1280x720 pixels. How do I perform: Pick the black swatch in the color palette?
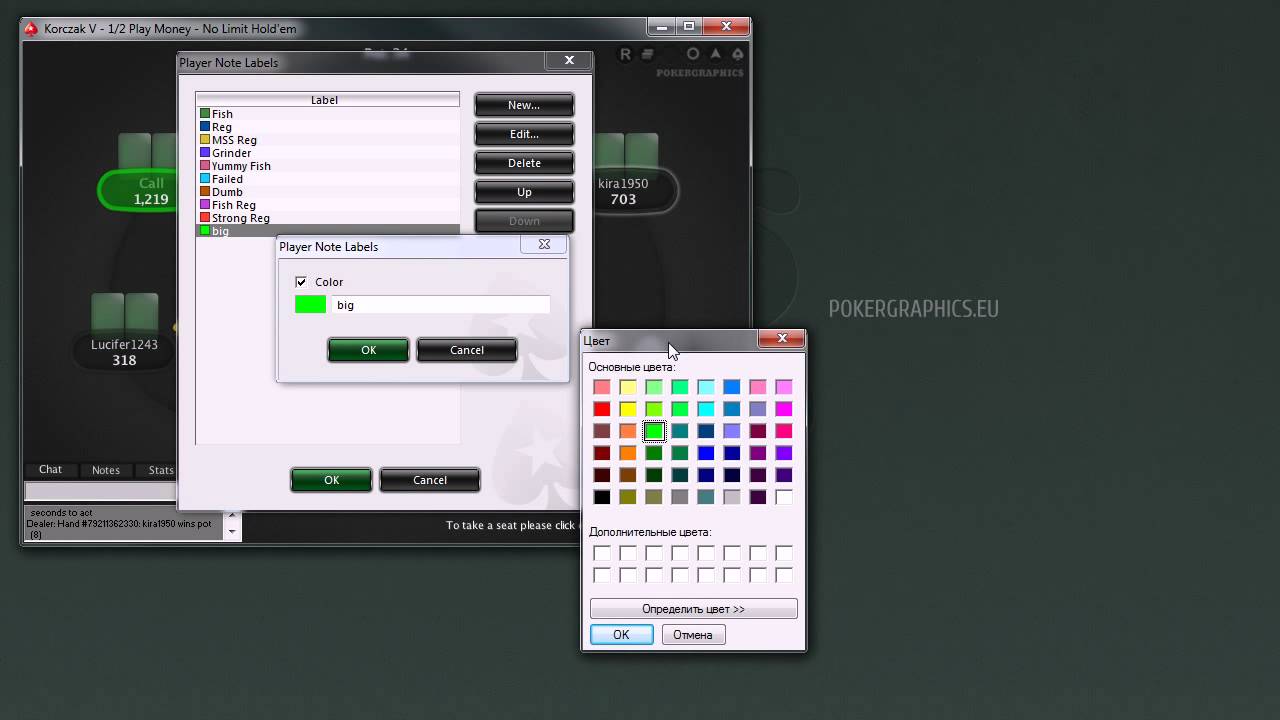(602, 497)
